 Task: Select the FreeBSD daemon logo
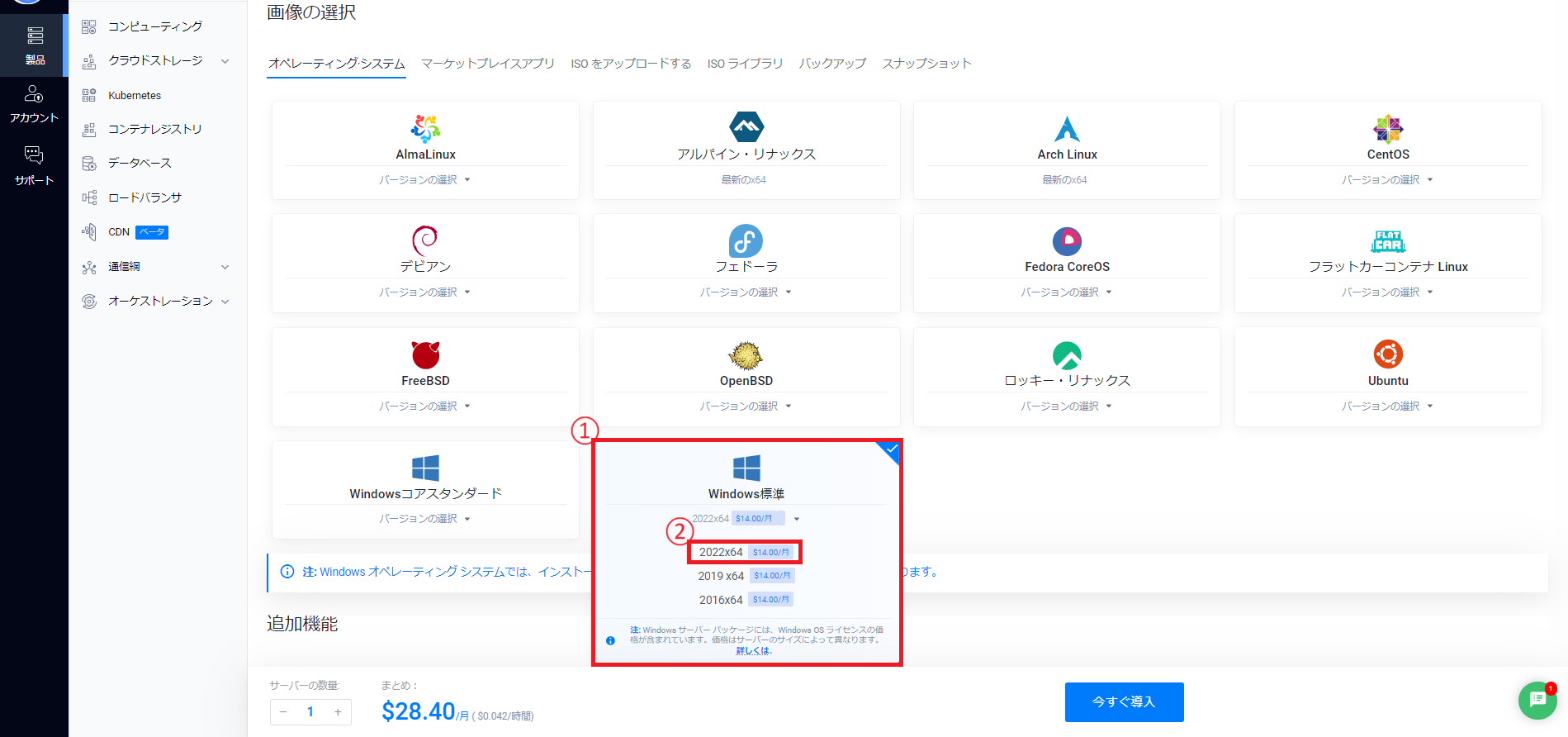(426, 354)
